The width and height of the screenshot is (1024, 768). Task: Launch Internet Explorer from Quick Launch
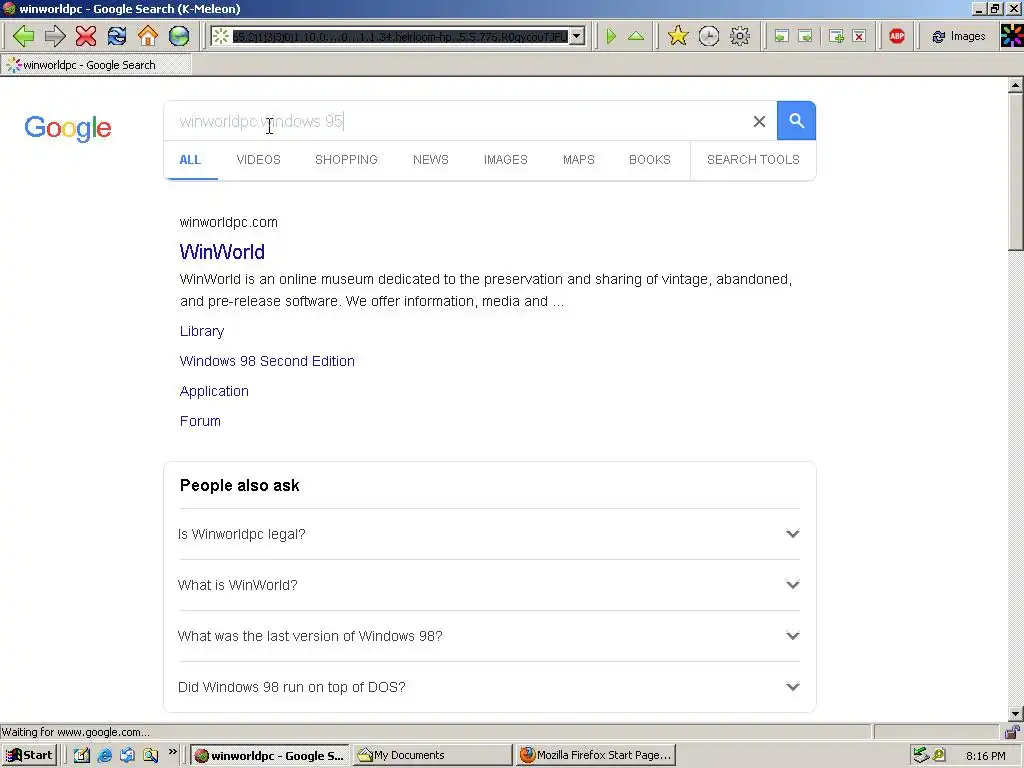click(x=104, y=756)
